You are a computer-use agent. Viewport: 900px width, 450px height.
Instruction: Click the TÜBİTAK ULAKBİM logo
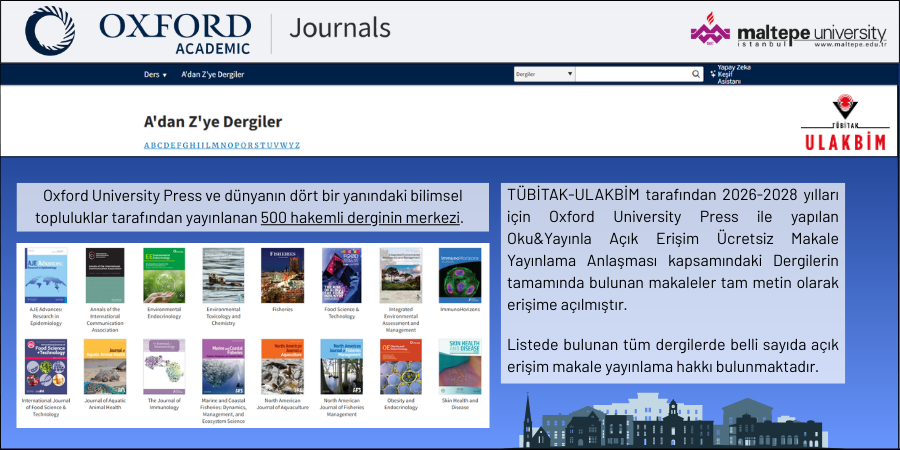(x=844, y=122)
